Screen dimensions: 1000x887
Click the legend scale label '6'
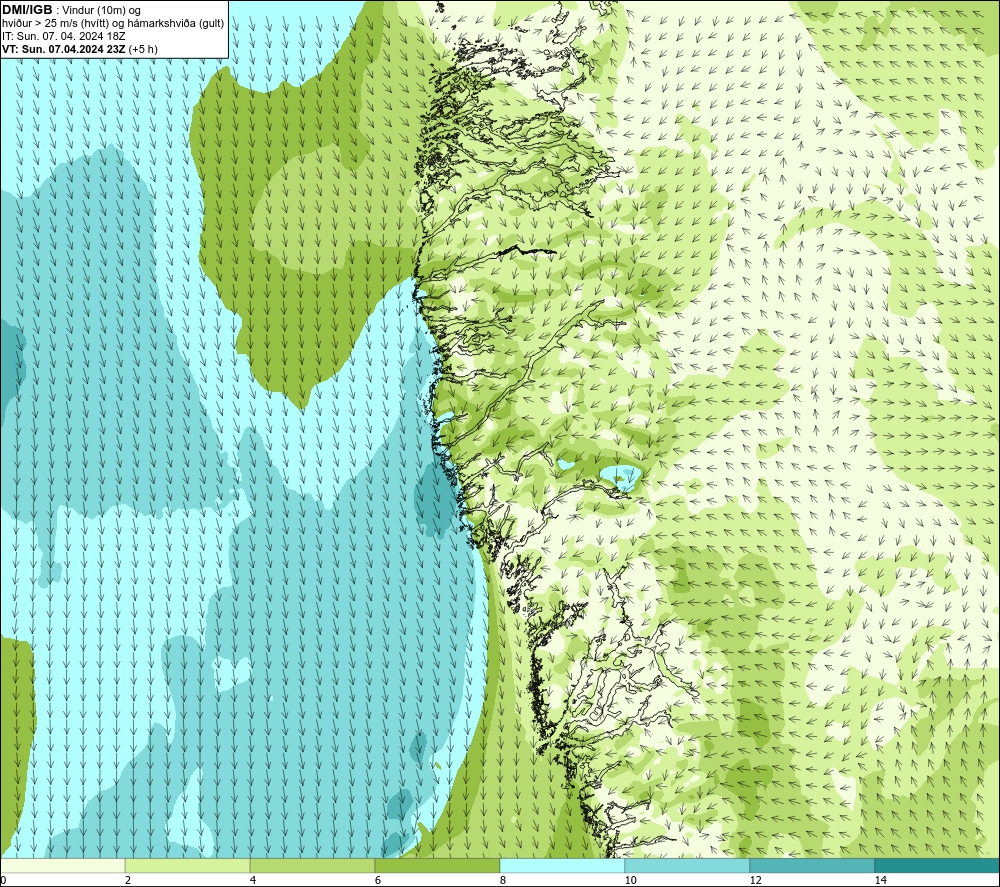[378, 880]
